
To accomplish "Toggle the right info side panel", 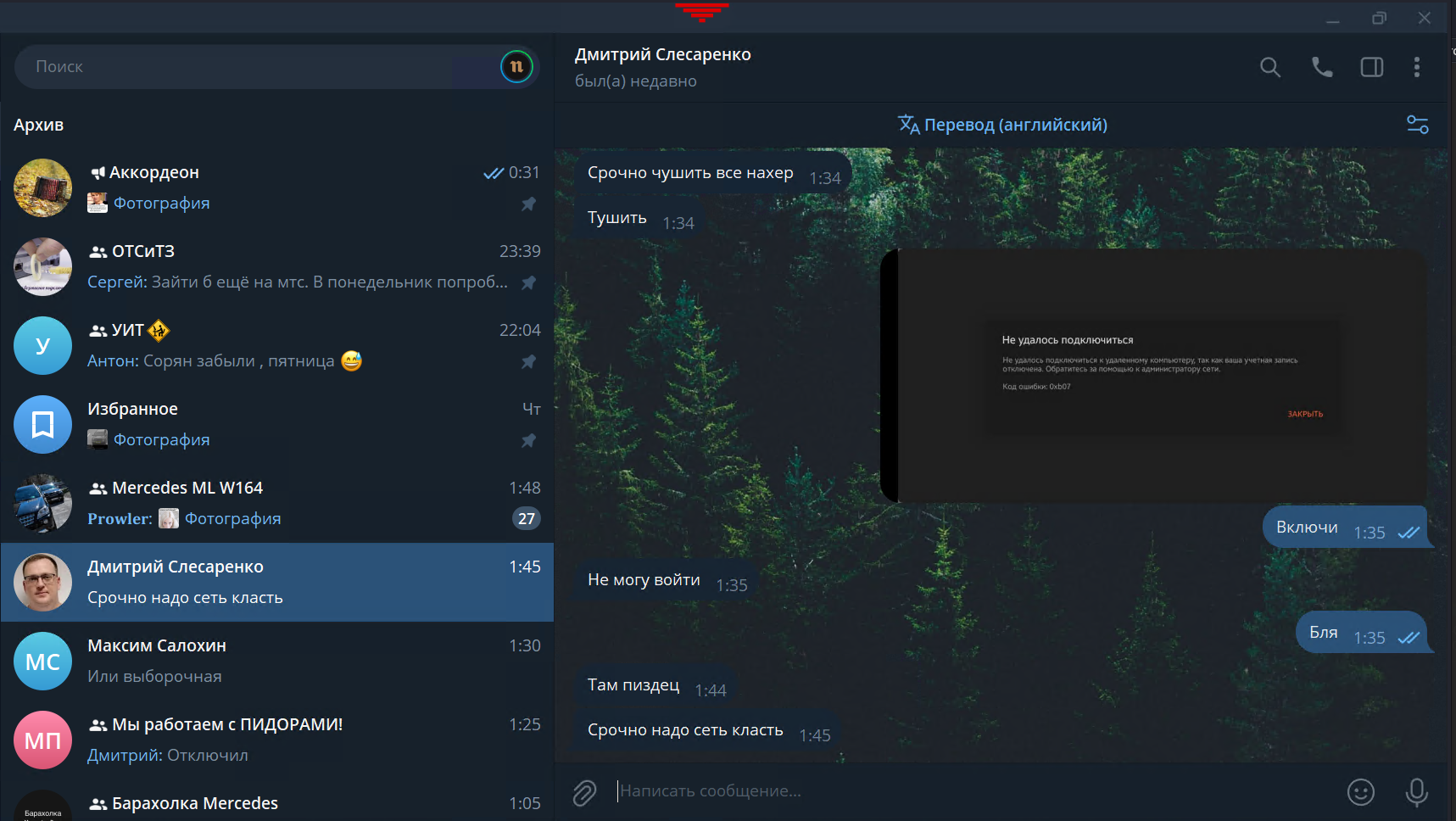I will pyautogui.click(x=1371, y=67).
